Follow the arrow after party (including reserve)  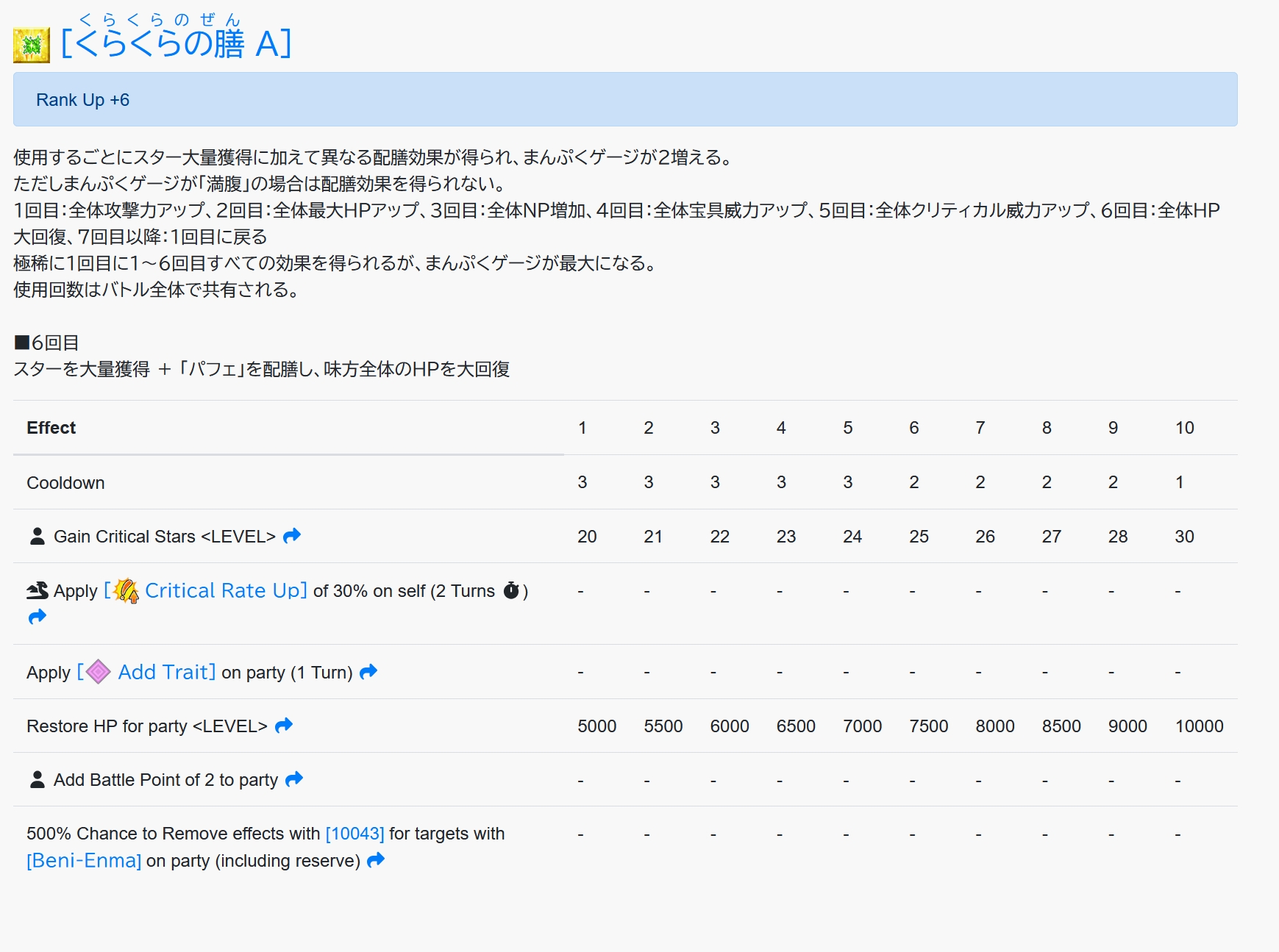coord(376,860)
